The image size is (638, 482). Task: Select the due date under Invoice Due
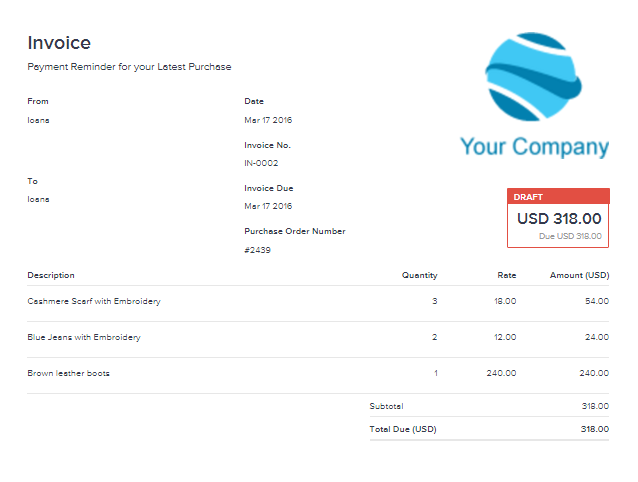click(268, 206)
